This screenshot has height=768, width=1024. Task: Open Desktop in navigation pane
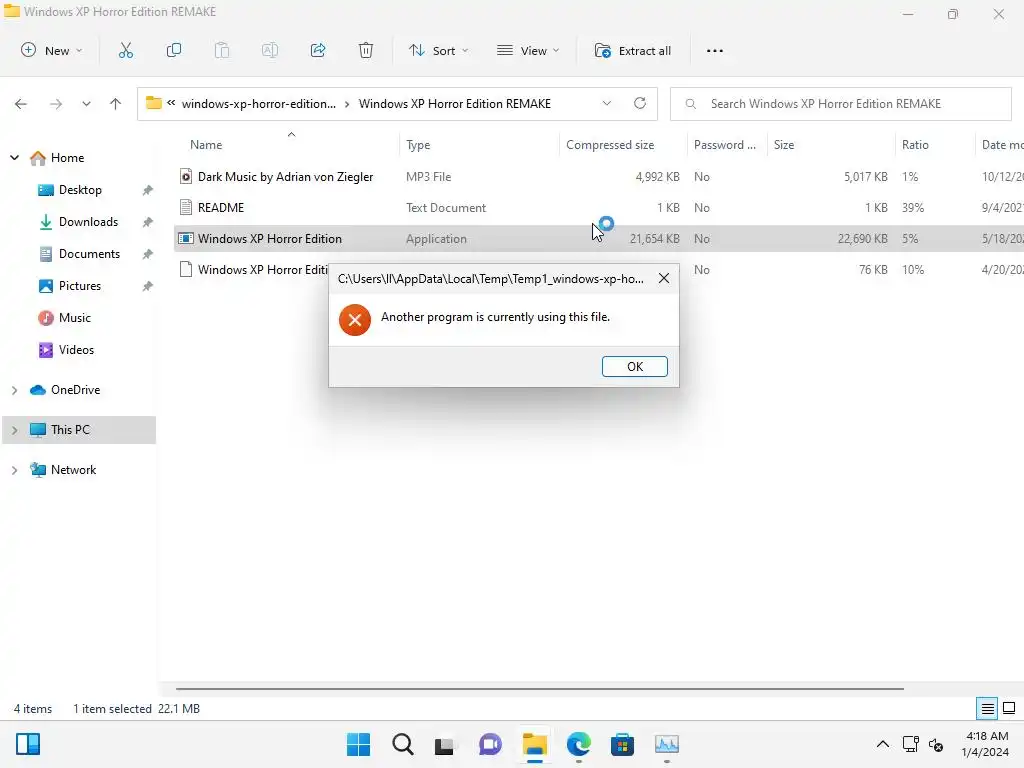coord(70,190)
